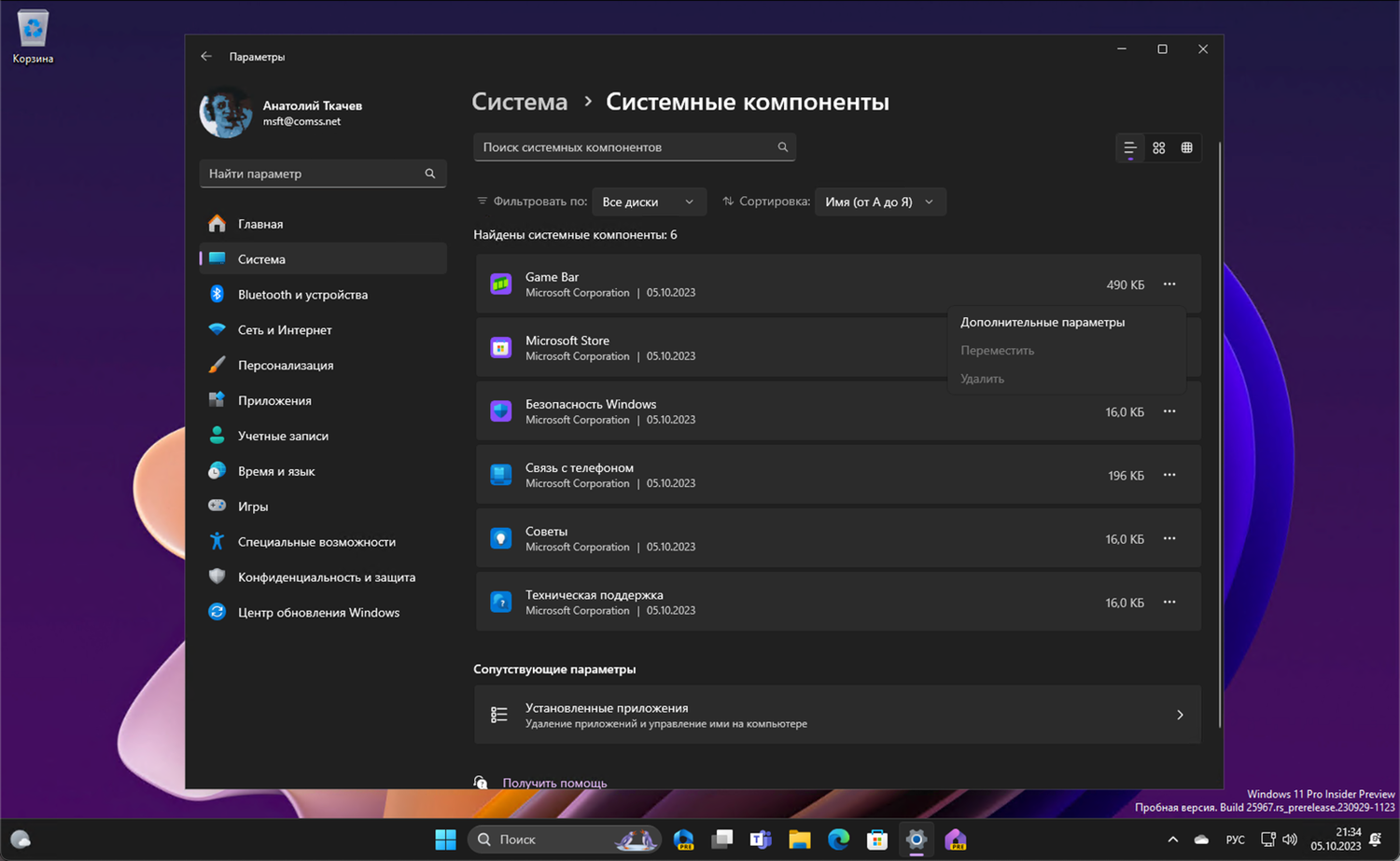Open Bluetooth и устройства settings
This screenshot has width=1400, height=861.
(x=323, y=295)
